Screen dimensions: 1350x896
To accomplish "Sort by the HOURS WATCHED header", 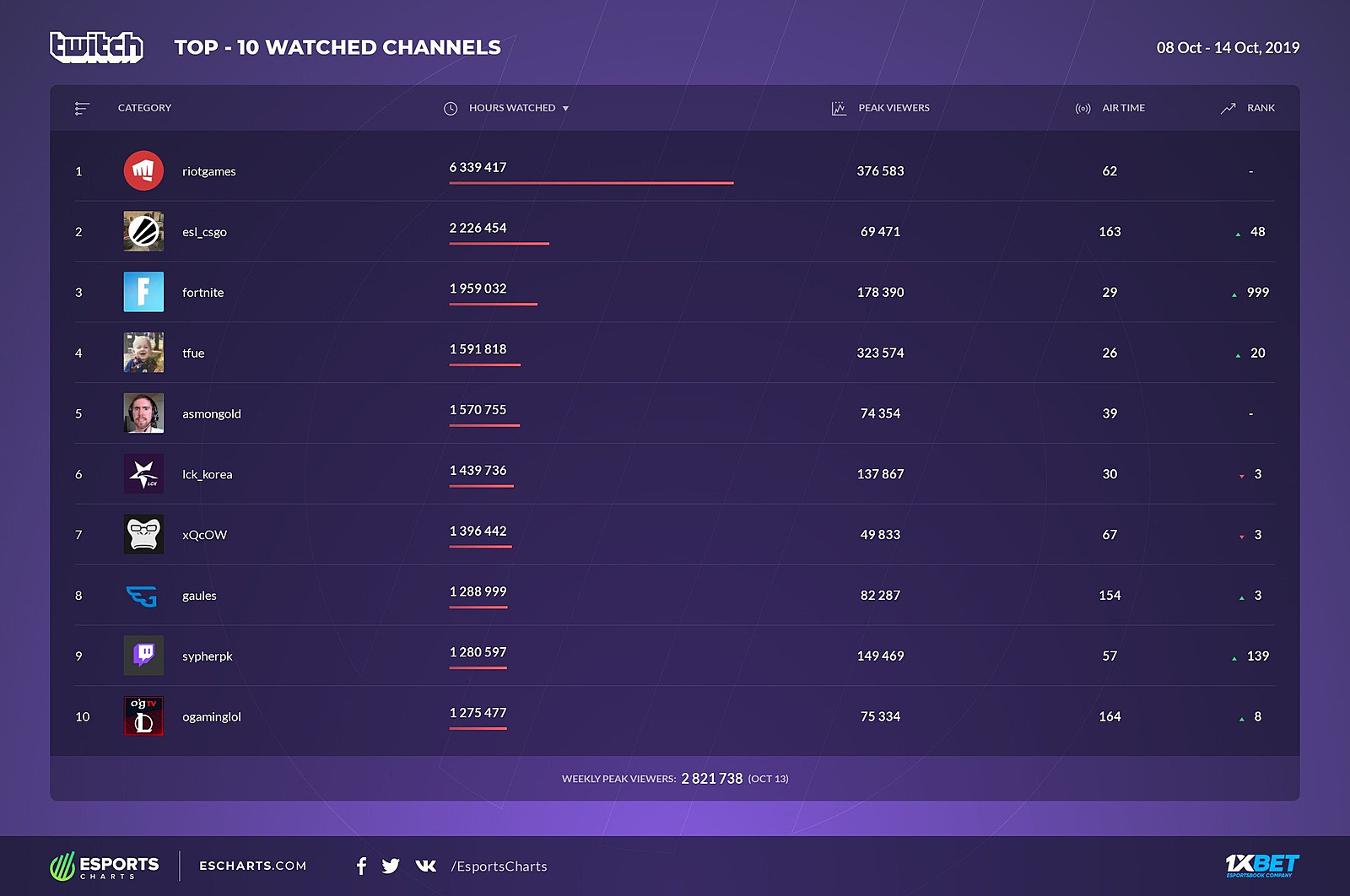I will 512,108.
